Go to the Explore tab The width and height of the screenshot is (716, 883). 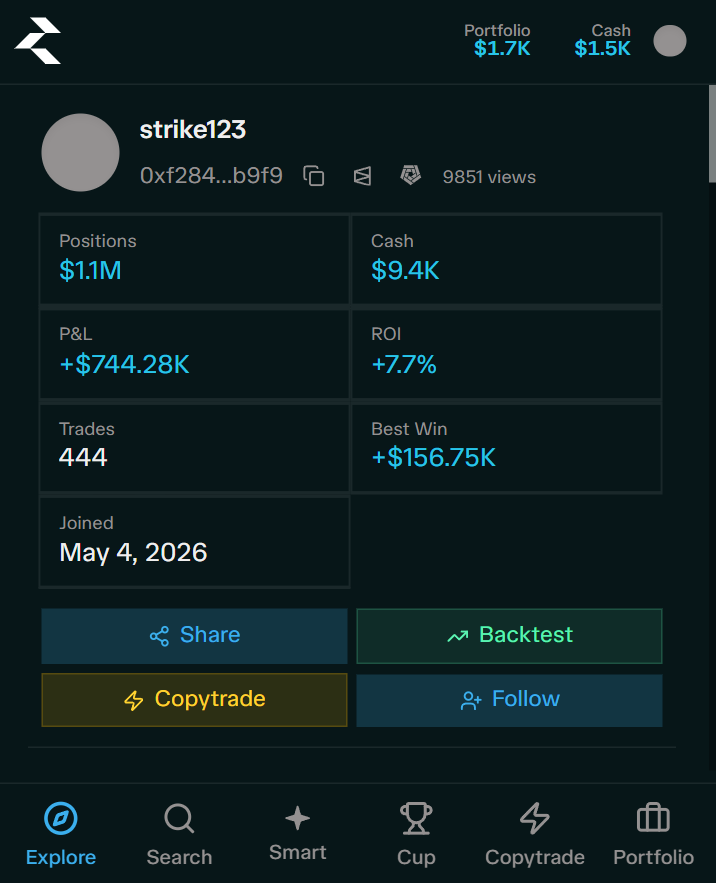61,834
